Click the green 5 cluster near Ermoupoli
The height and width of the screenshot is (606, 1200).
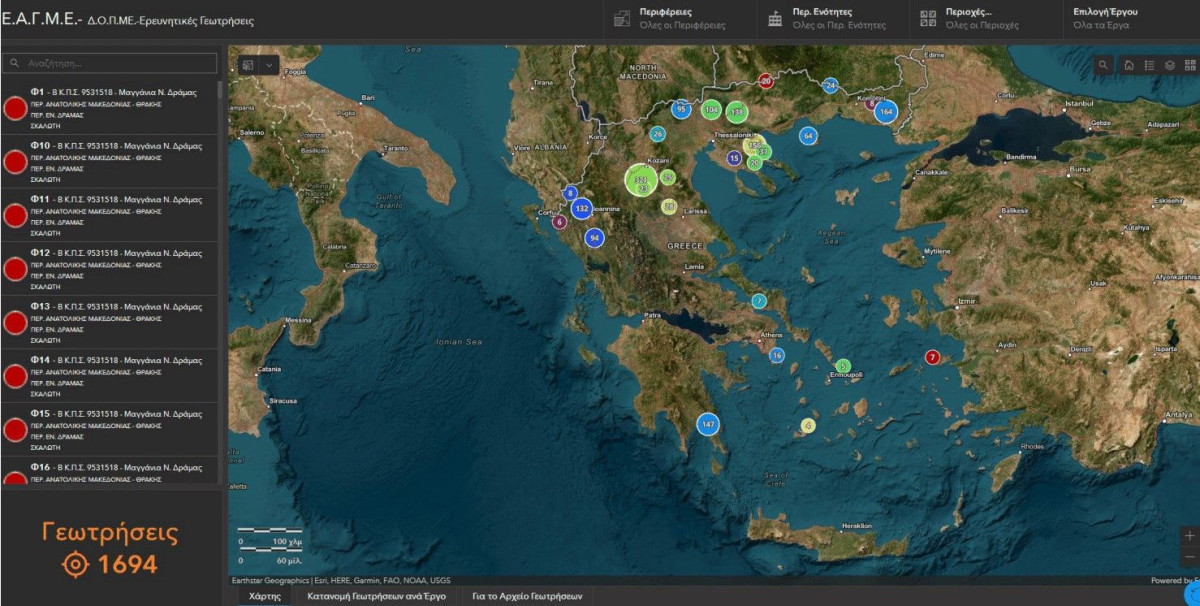pyautogui.click(x=843, y=366)
